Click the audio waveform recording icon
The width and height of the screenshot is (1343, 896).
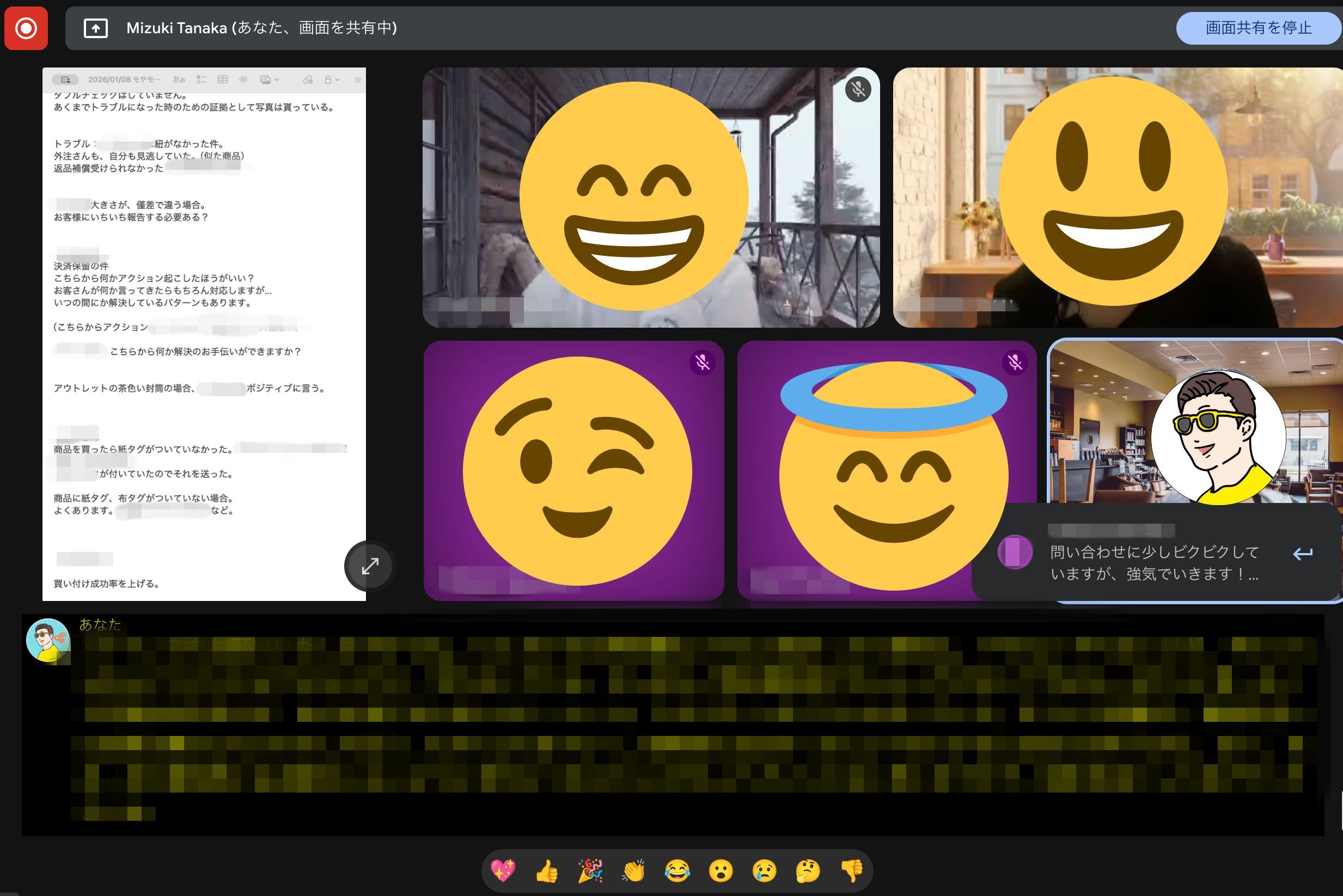243,79
